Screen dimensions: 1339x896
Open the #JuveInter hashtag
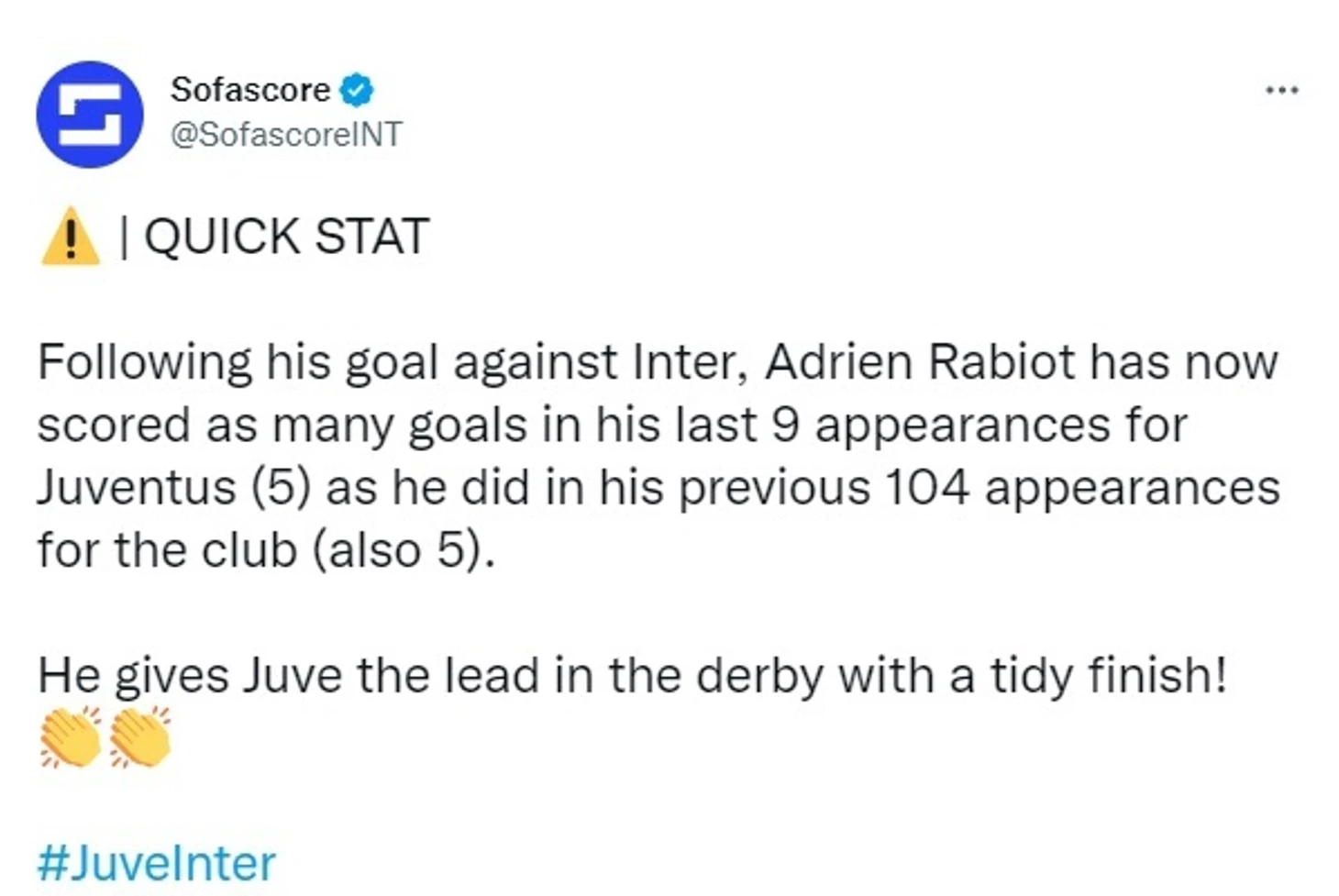pyautogui.click(x=156, y=863)
